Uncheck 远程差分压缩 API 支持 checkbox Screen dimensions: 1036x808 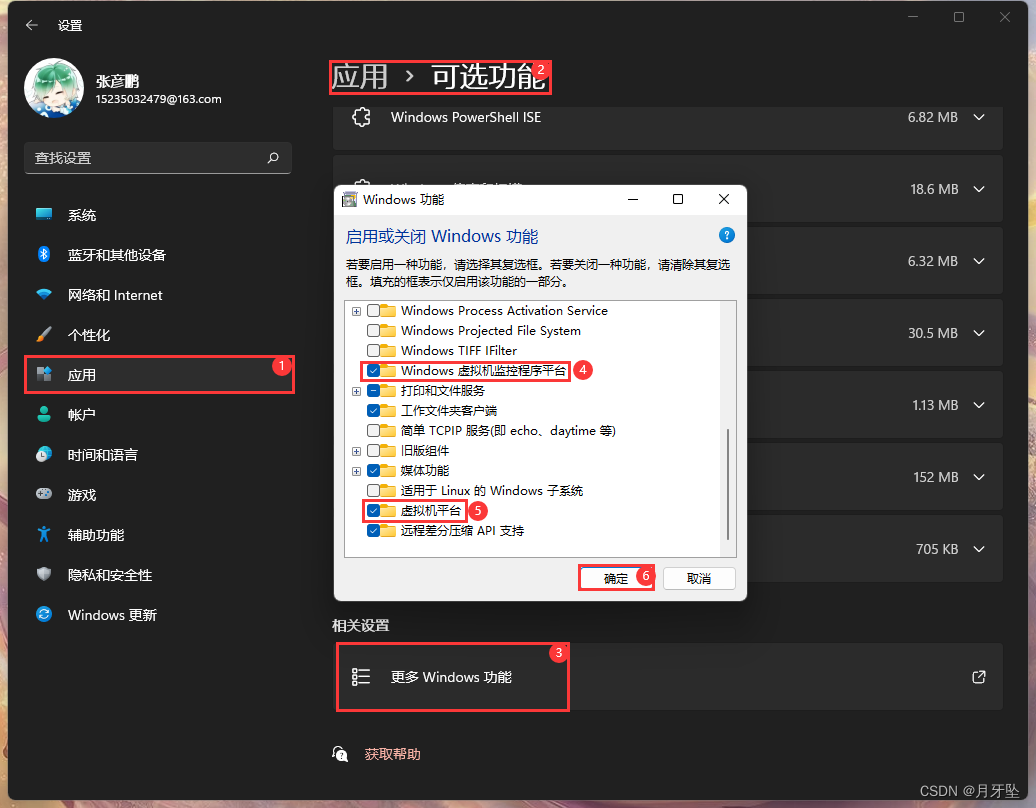point(373,531)
